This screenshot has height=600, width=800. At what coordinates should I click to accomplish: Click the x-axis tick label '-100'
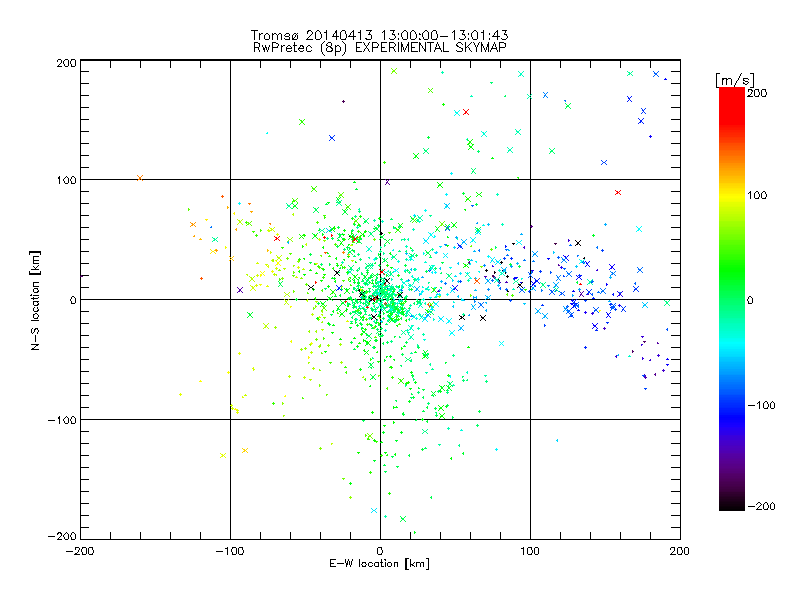click(x=230, y=551)
